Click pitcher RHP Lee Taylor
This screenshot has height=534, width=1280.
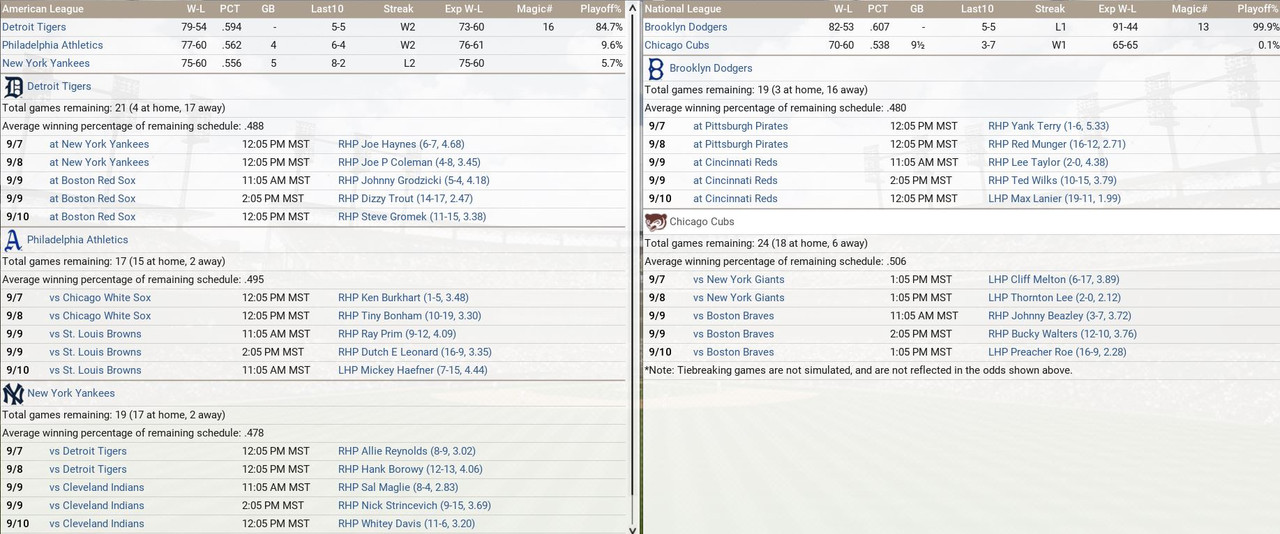click(x=1048, y=162)
